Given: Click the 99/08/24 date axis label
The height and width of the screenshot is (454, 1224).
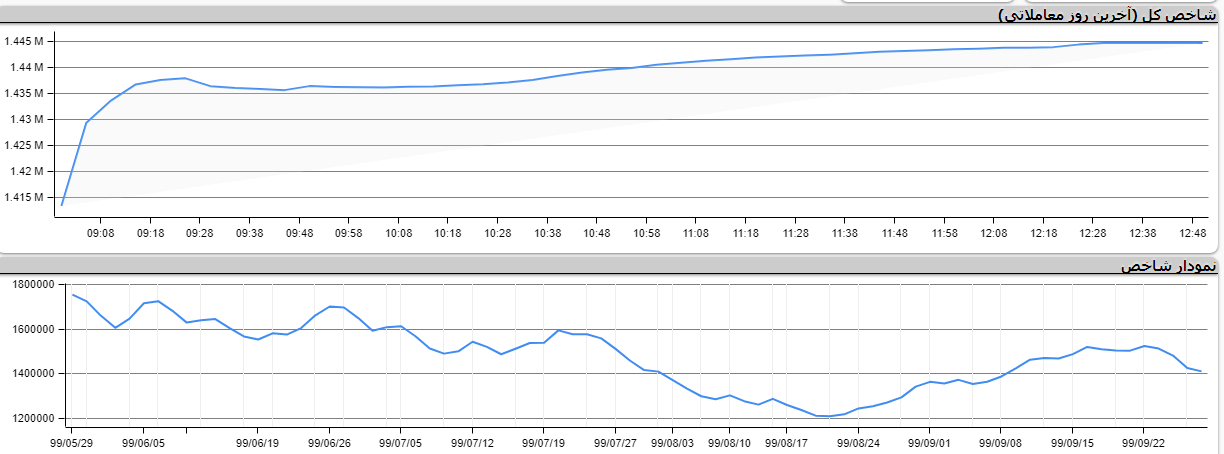Looking at the screenshot, I should [858, 441].
